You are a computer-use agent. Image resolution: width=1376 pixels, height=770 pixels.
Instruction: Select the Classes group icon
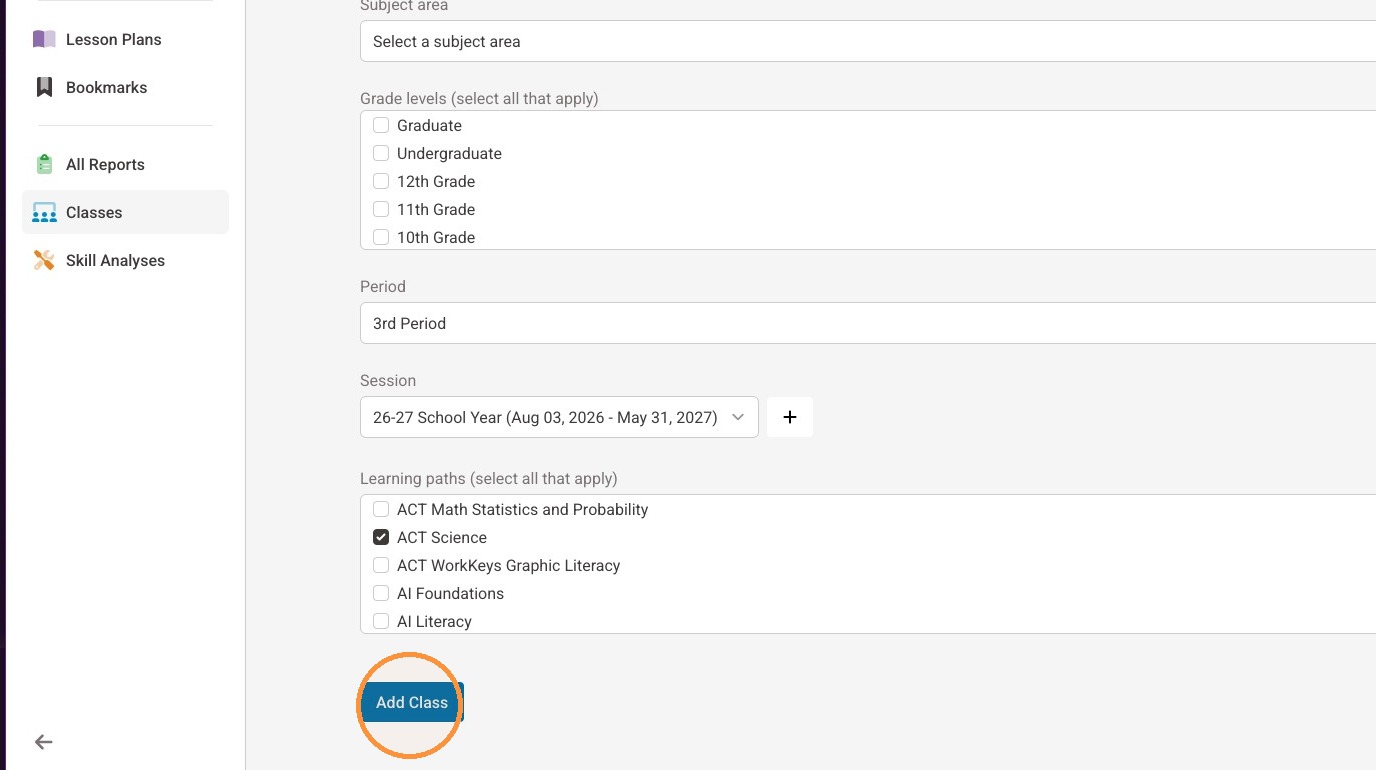tap(44, 212)
